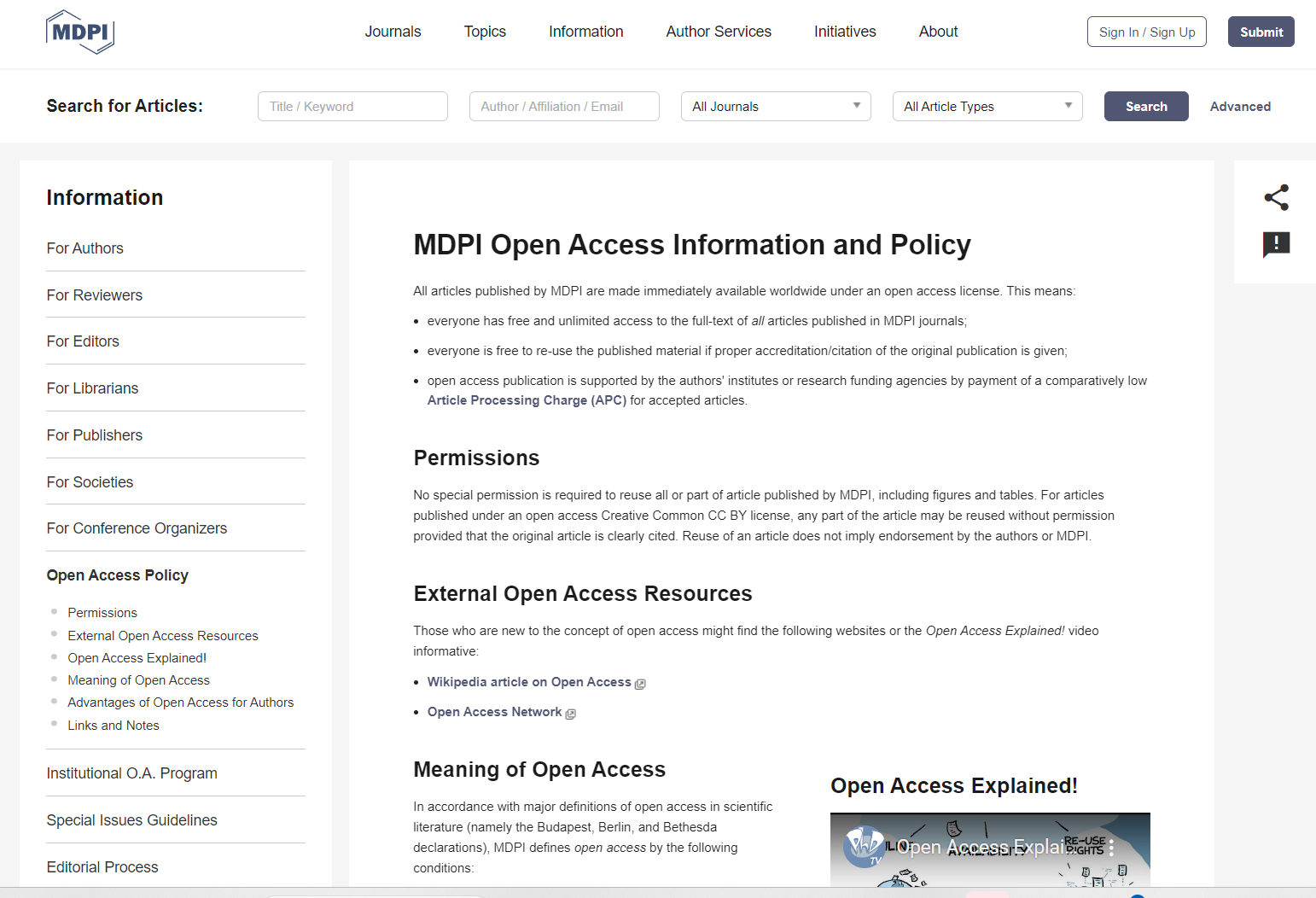The width and height of the screenshot is (1316, 898).
Task: Click the external link icon beside Open Access Network
Action: click(x=571, y=714)
